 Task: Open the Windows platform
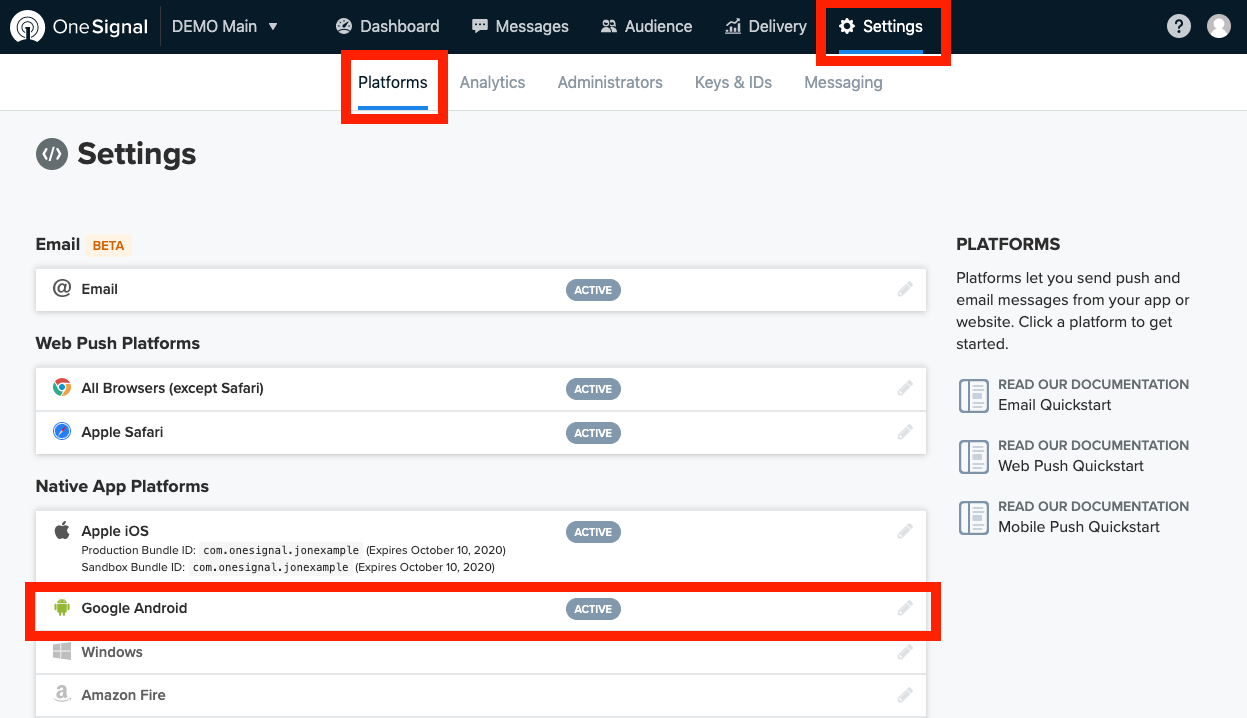(481, 652)
